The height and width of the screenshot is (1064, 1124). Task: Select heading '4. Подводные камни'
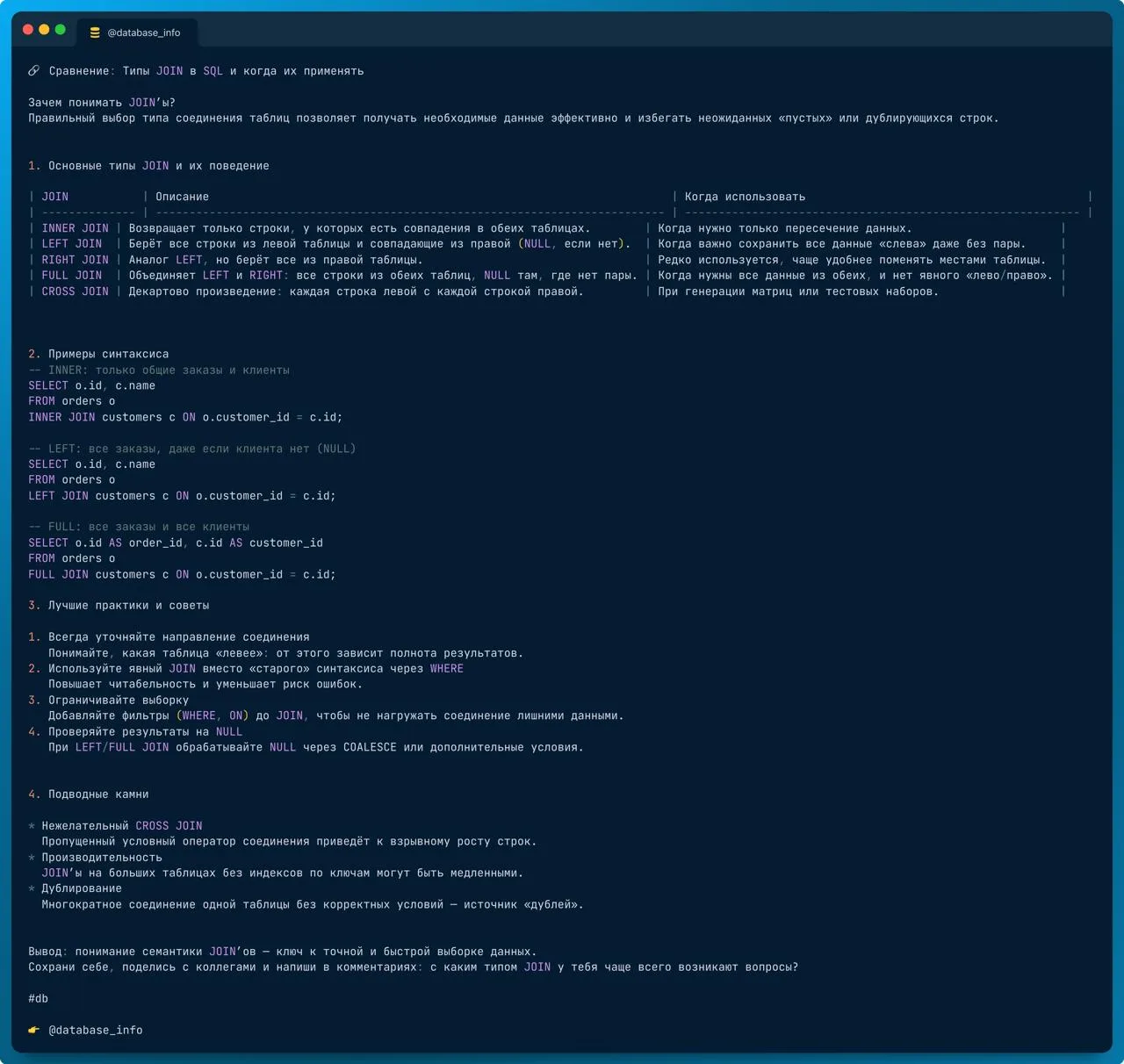(x=88, y=794)
